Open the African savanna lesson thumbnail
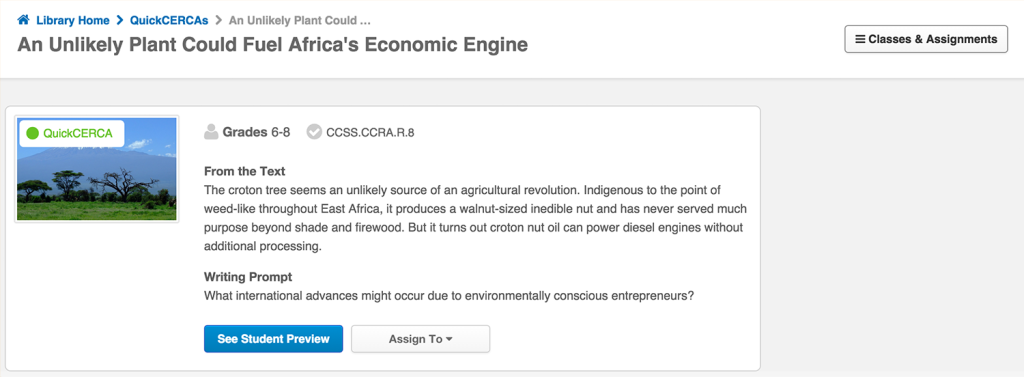This screenshot has width=1024, height=377. click(x=97, y=169)
